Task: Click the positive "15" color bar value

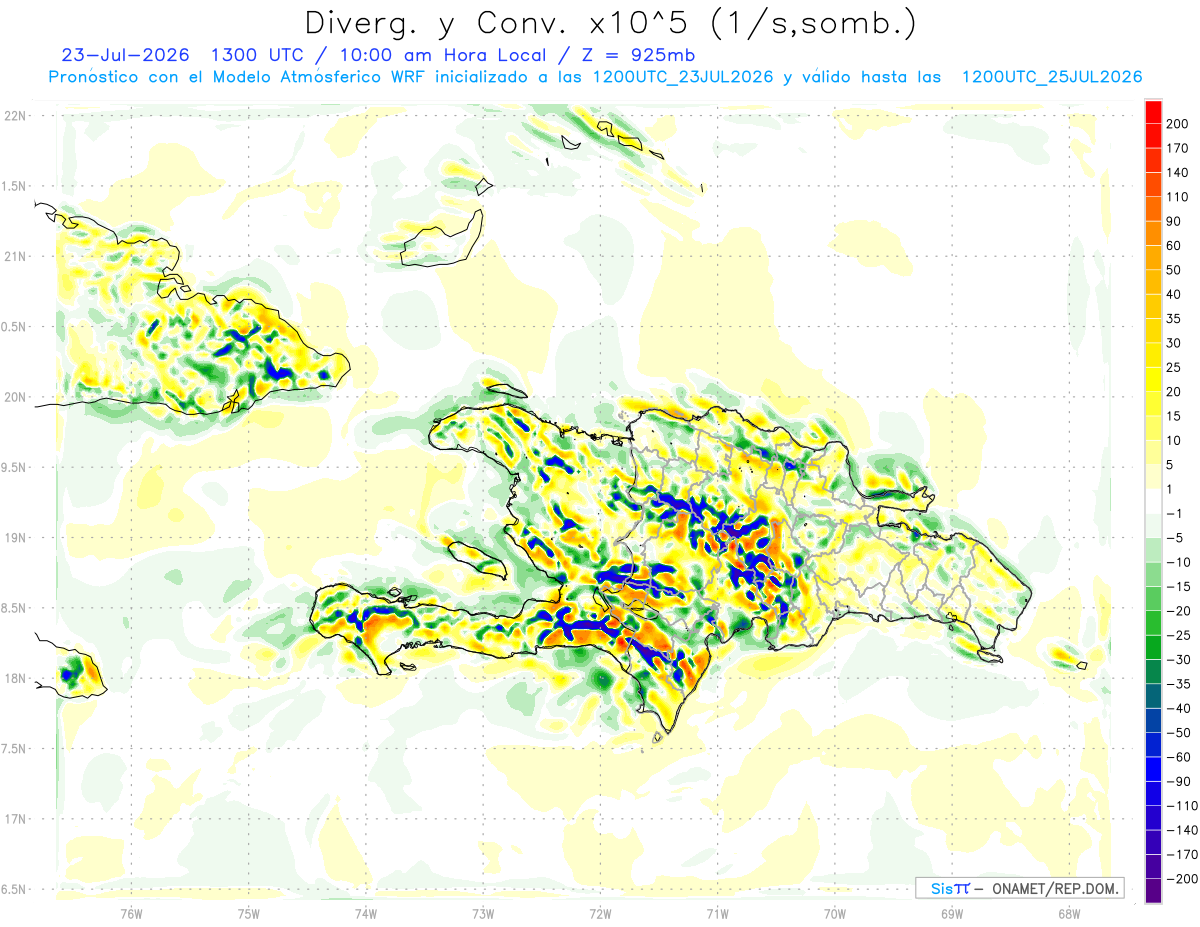Action: tap(1175, 416)
